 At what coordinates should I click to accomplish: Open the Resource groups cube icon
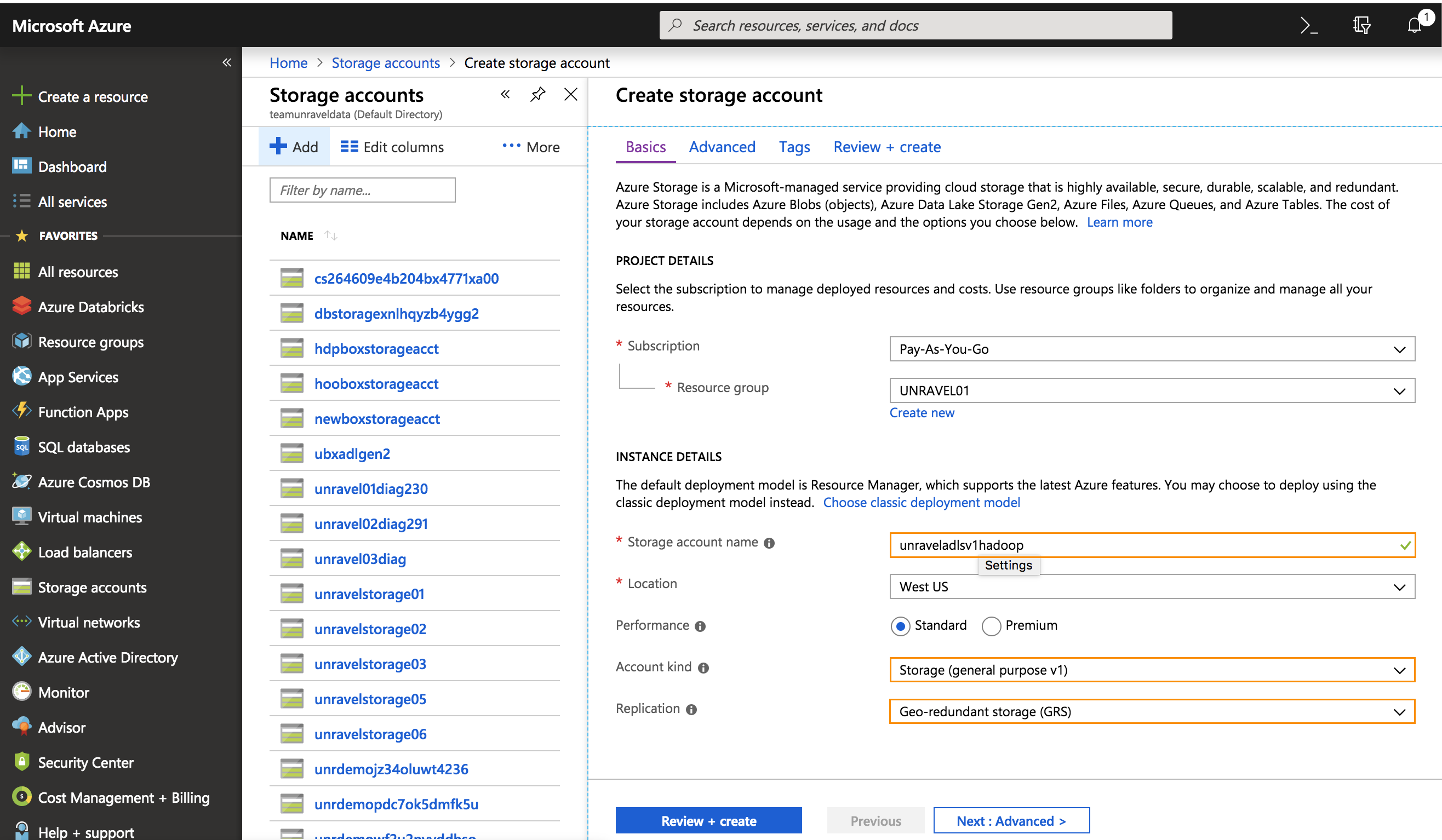coord(21,341)
